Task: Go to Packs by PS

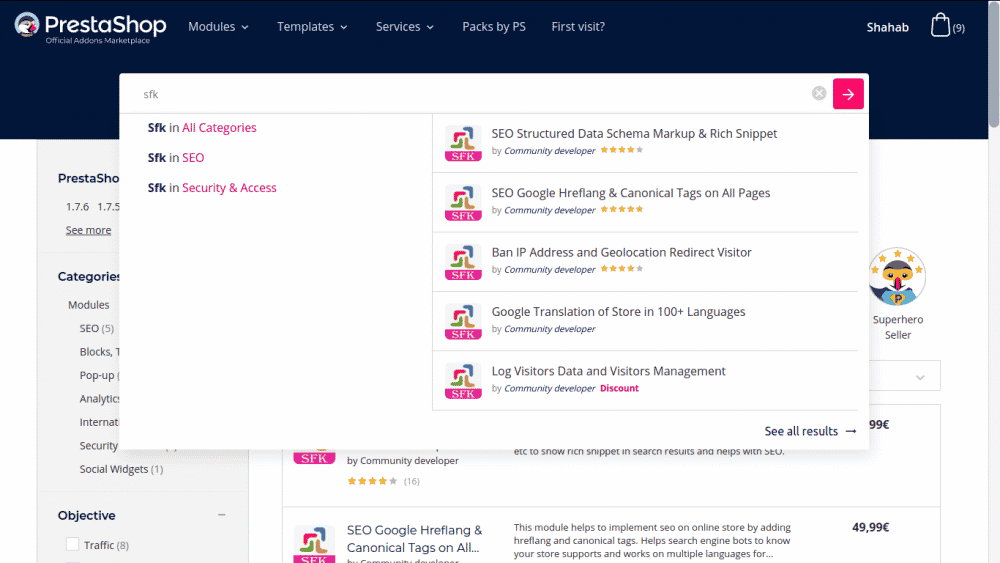Action: point(494,27)
